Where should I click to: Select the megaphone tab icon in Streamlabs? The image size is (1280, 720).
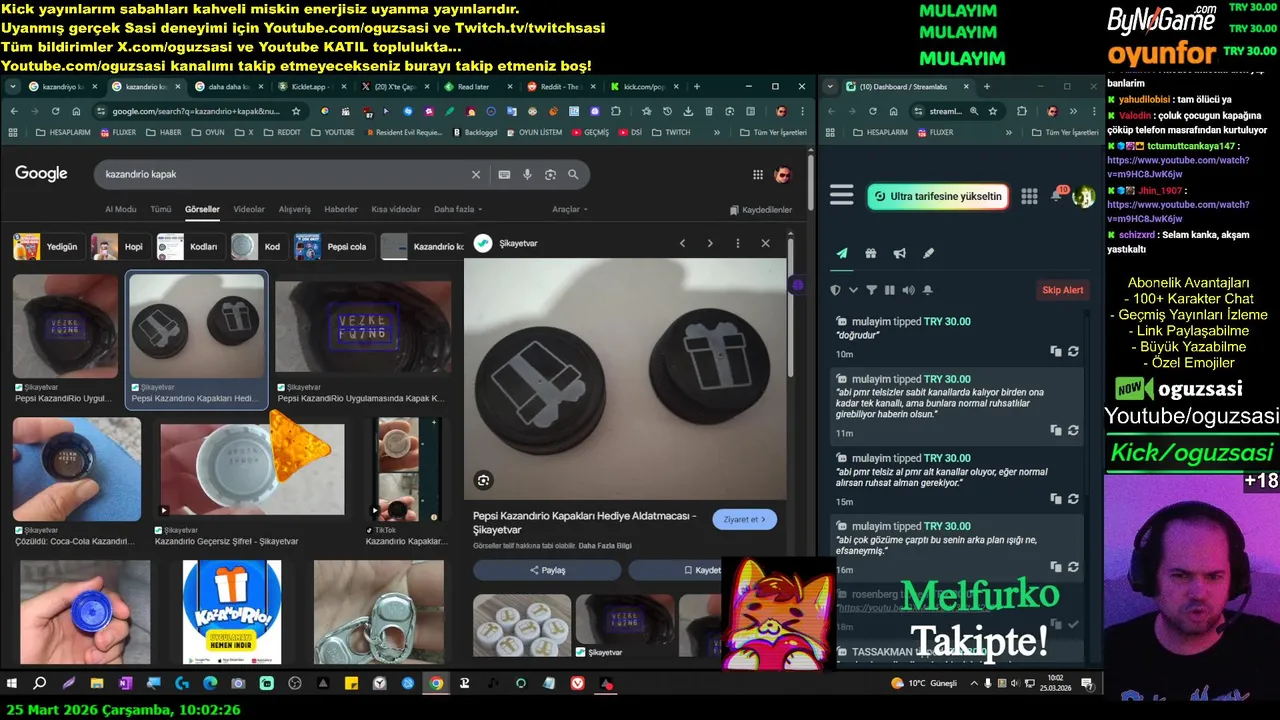(900, 254)
